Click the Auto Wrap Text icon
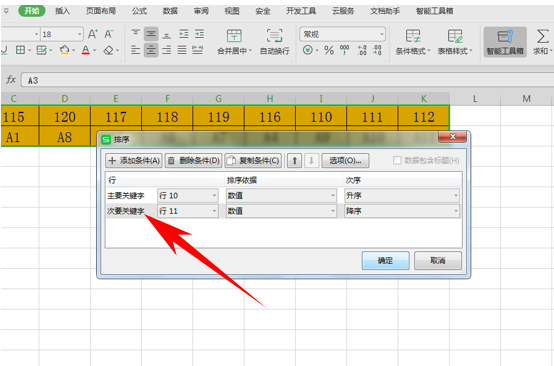The width and height of the screenshot is (554, 366). (x=275, y=36)
